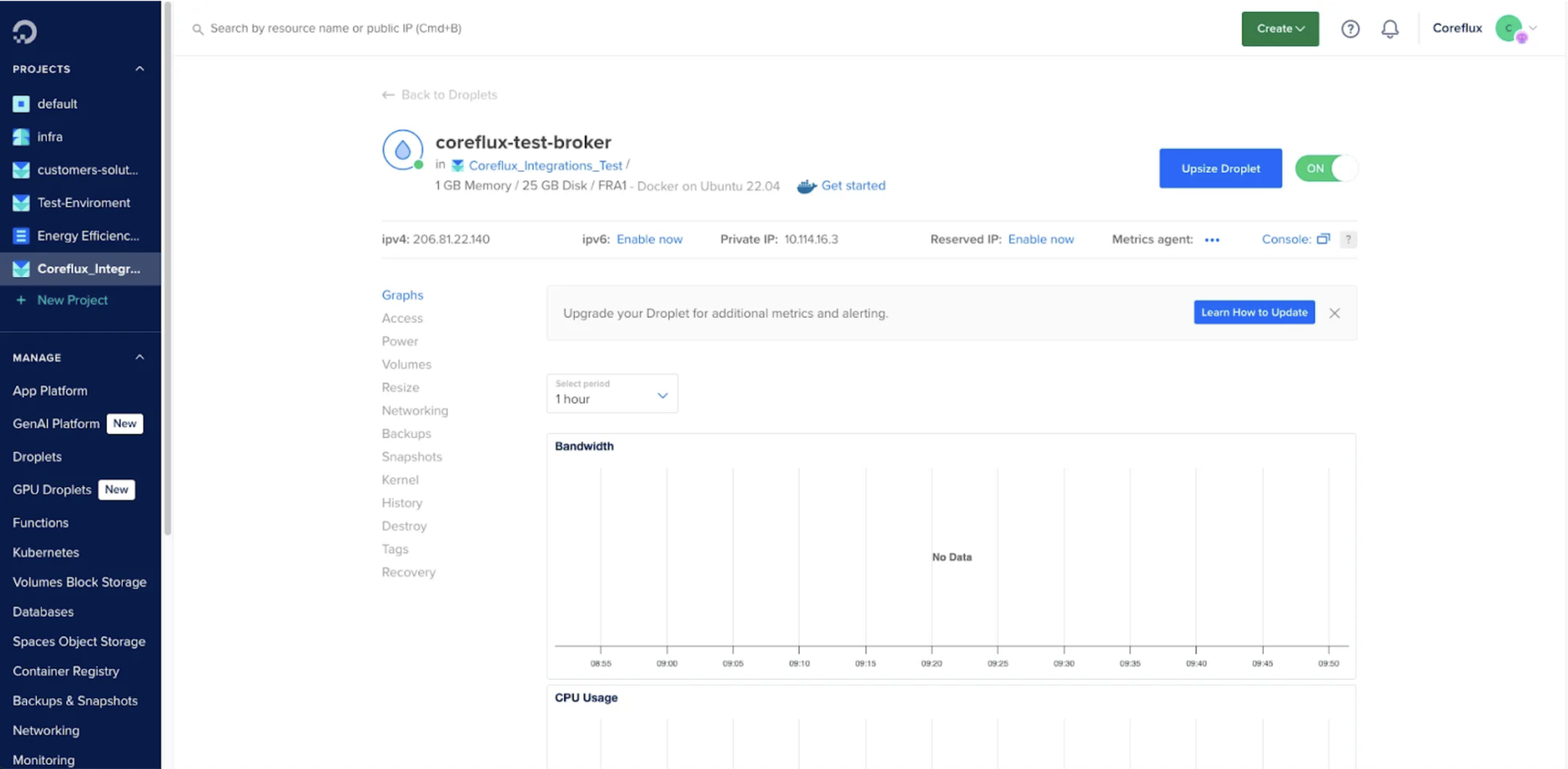Collapse the MANAGE section
This screenshot has width=1568, height=769.
pos(140,357)
